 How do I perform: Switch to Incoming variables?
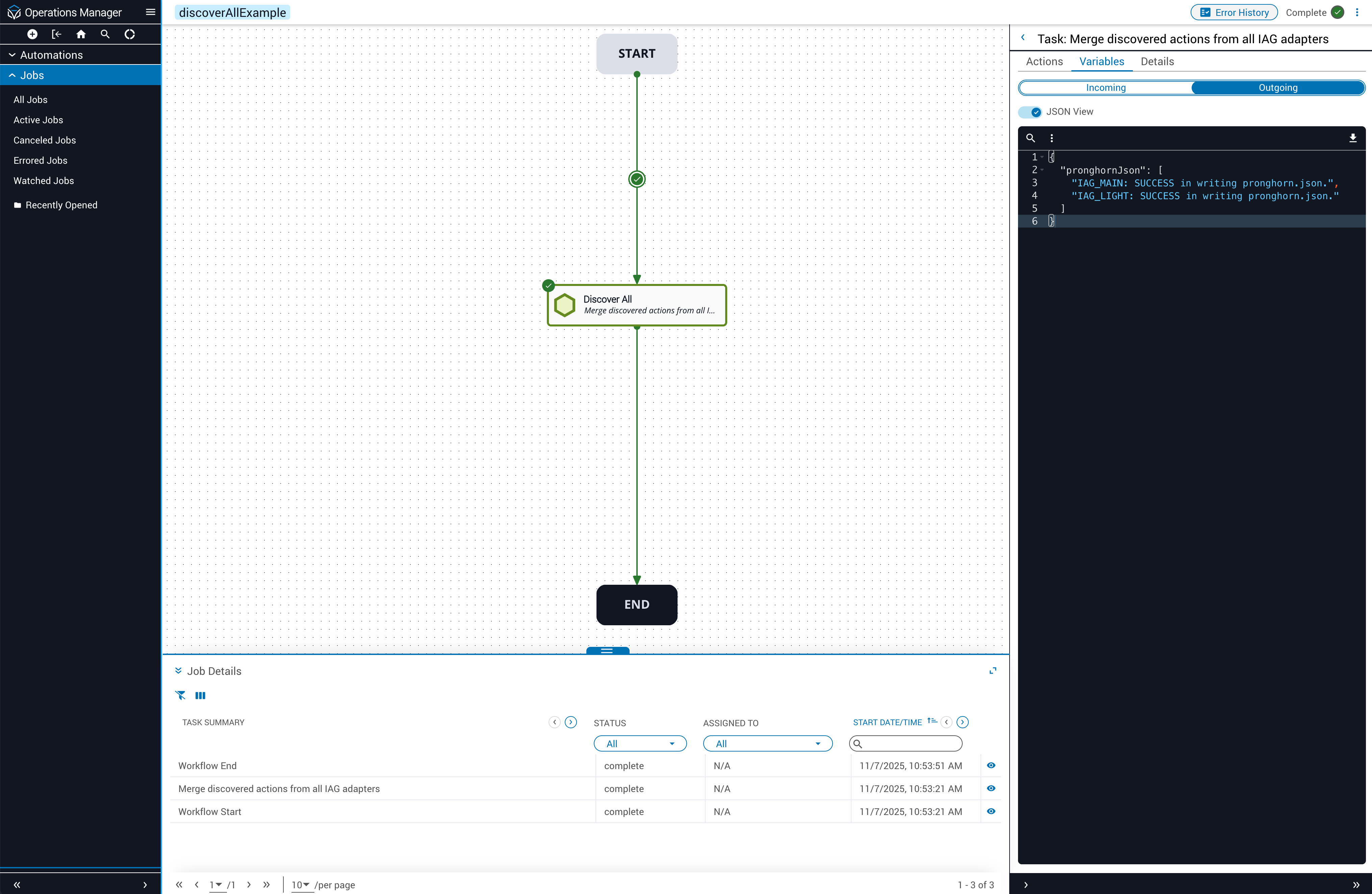1105,87
